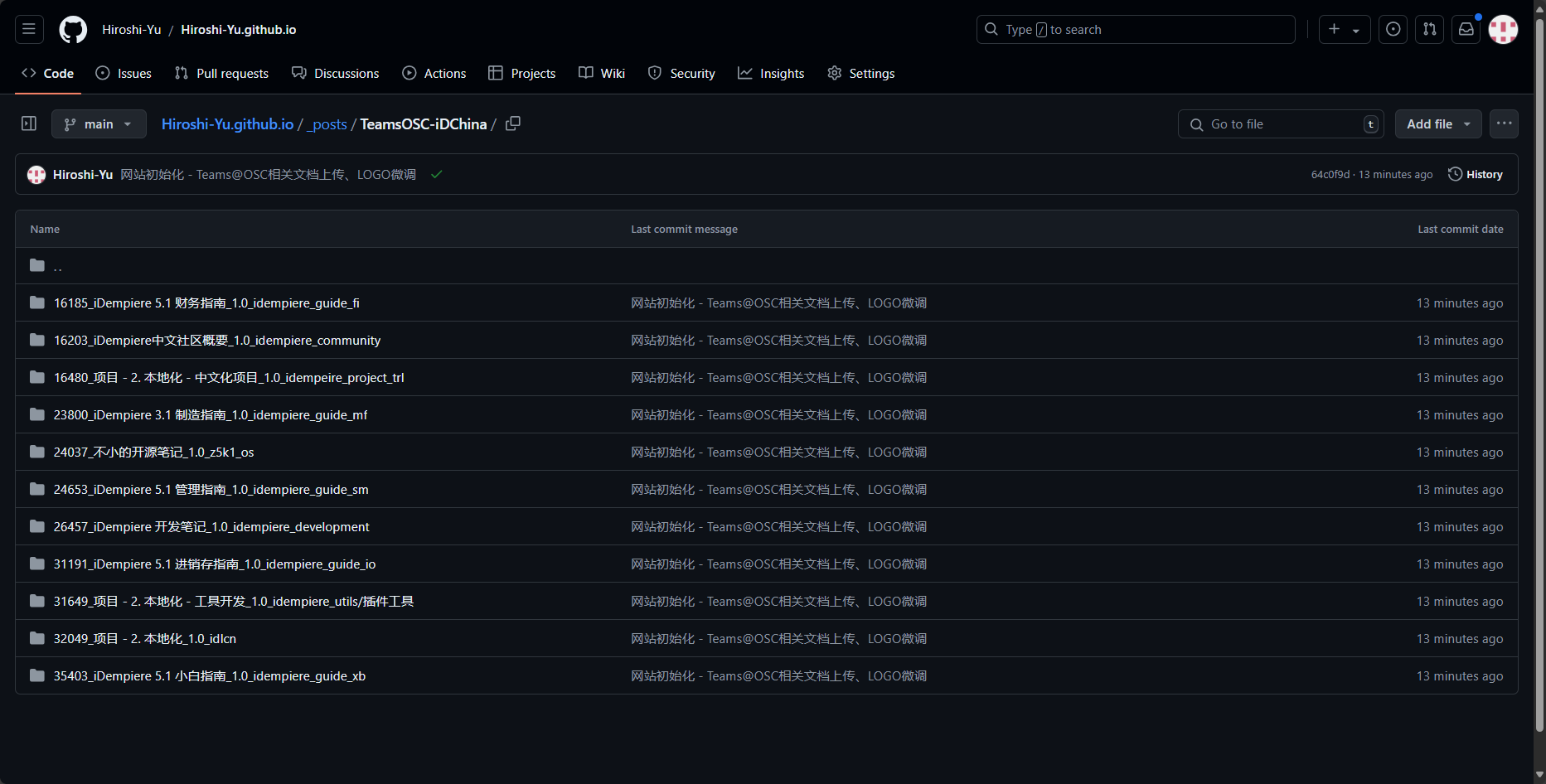This screenshot has width=1546, height=784.
Task: Switch to the Code tab
Action: click(x=48, y=73)
